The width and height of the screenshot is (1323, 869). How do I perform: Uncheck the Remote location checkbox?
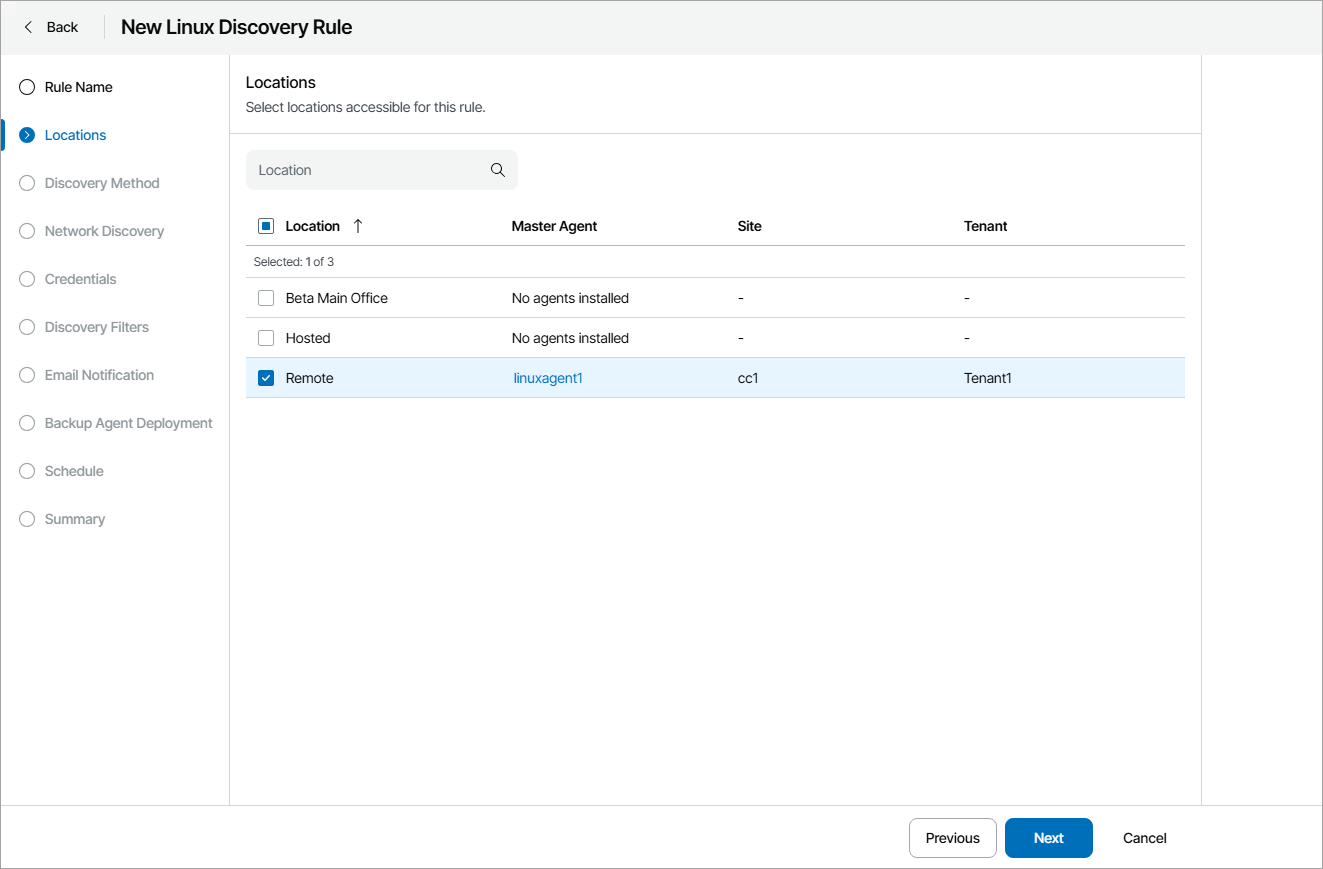[x=266, y=378]
